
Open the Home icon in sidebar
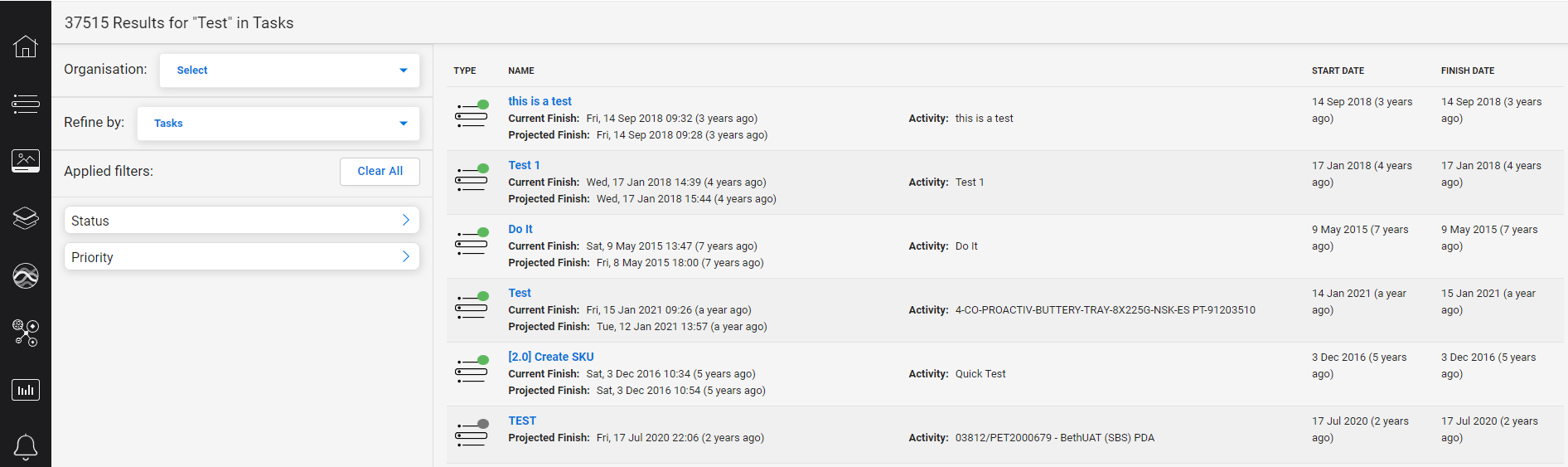[x=26, y=46]
